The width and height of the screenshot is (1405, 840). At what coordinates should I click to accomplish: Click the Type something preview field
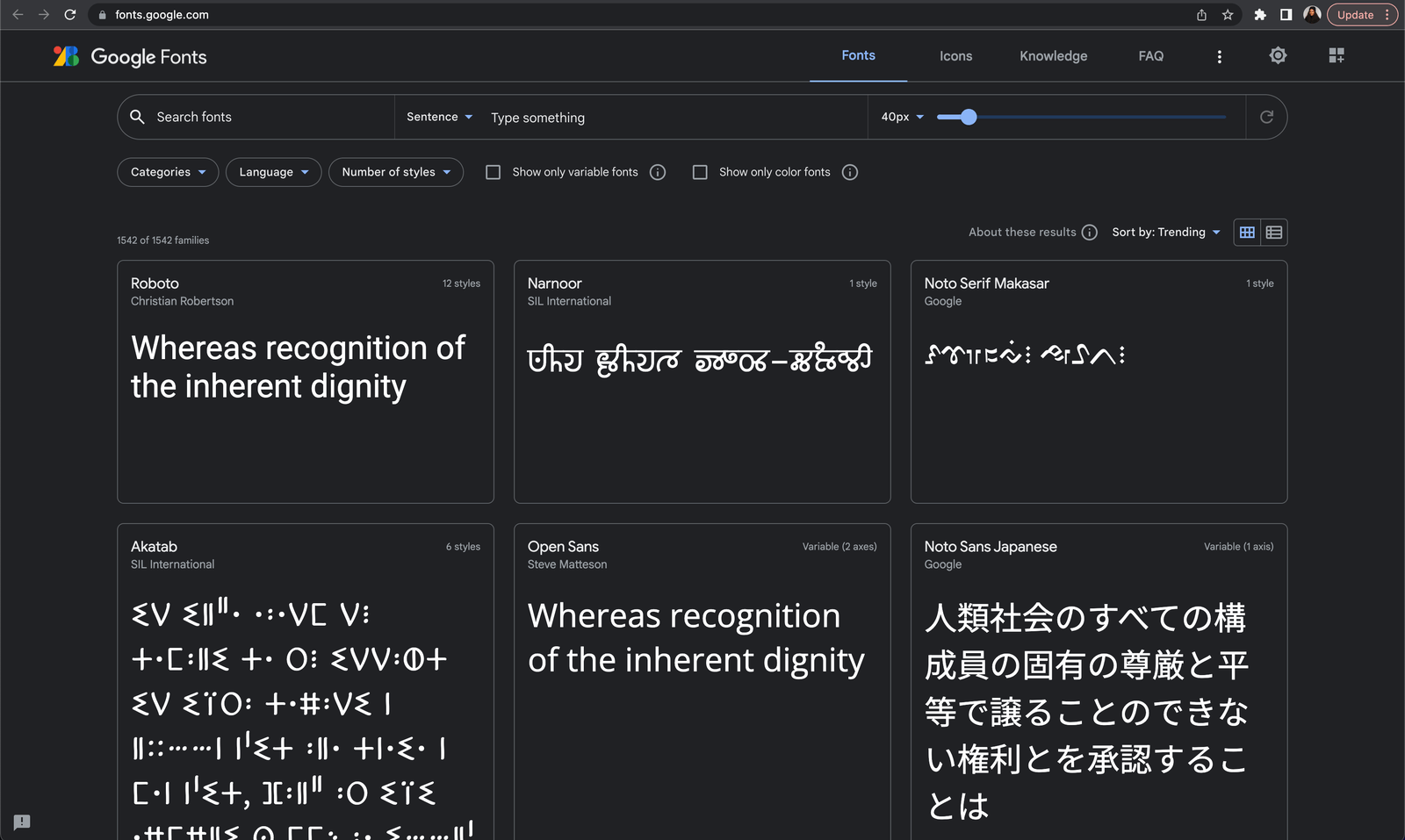(x=674, y=118)
